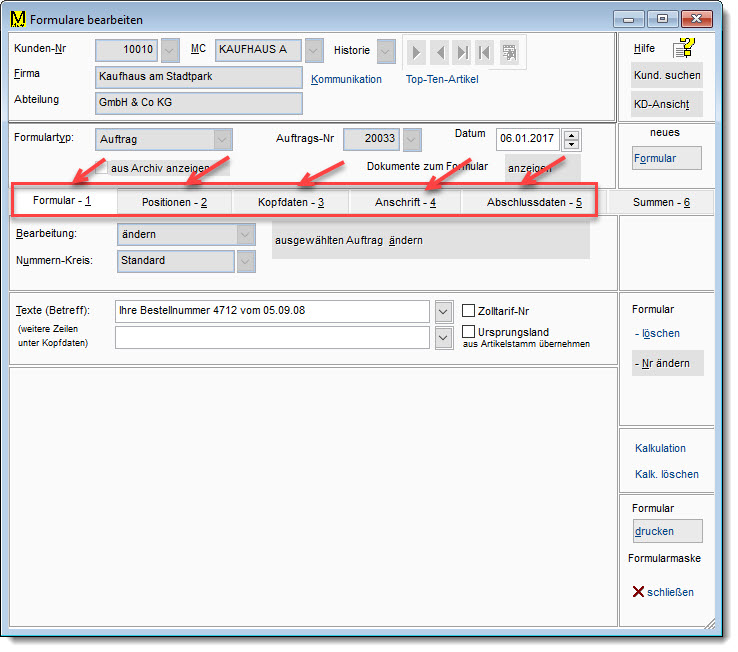738x652 pixels.
Task: Open the Nummern-Kreis Standard dropdown
Action: [x=245, y=261]
